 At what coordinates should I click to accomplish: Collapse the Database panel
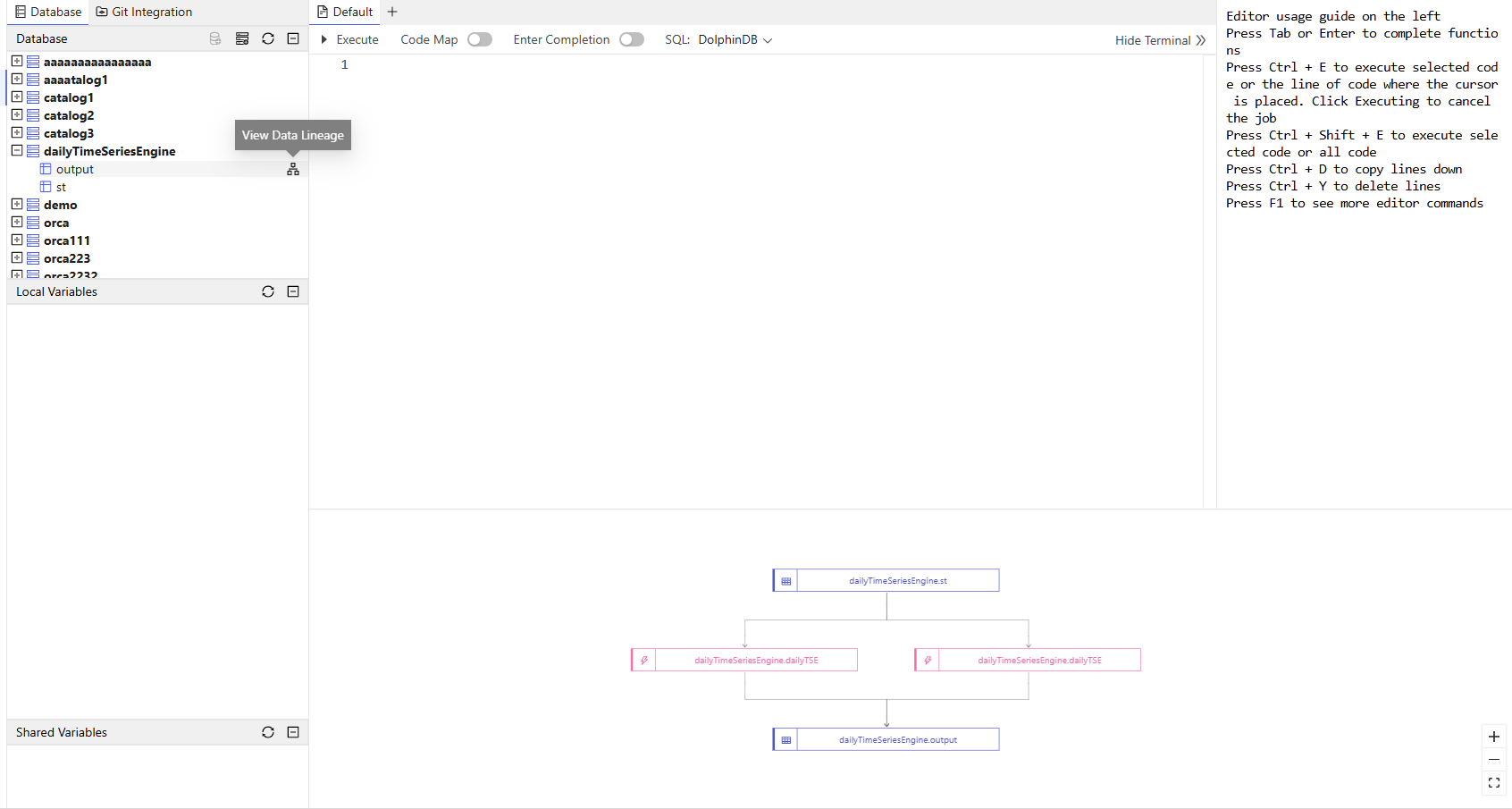point(293,38)
